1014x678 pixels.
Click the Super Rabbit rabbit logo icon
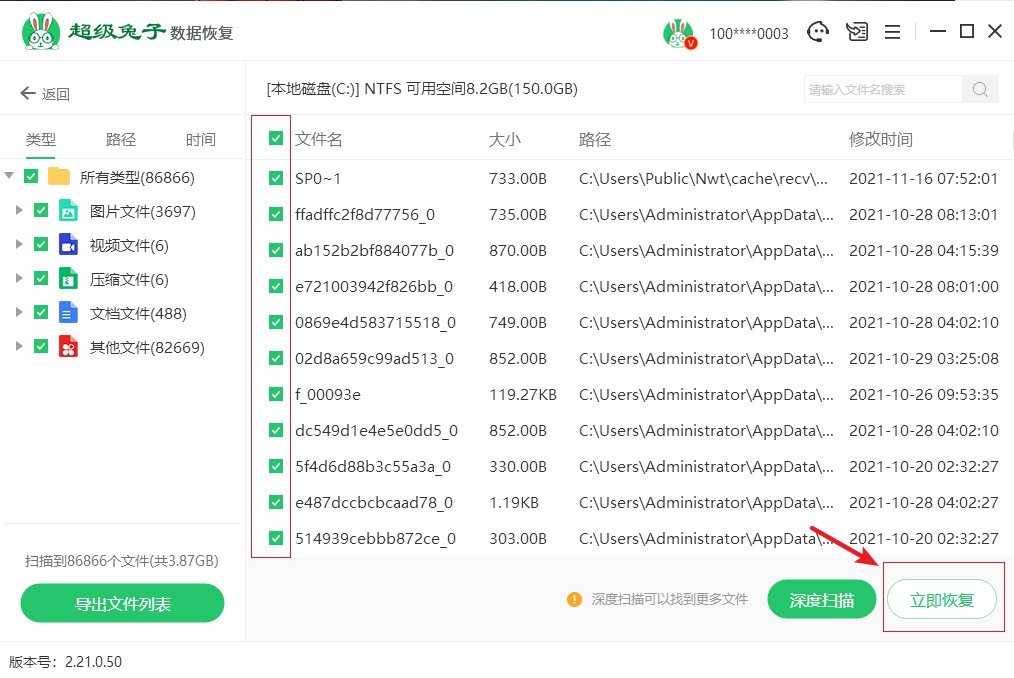point(40,29)
